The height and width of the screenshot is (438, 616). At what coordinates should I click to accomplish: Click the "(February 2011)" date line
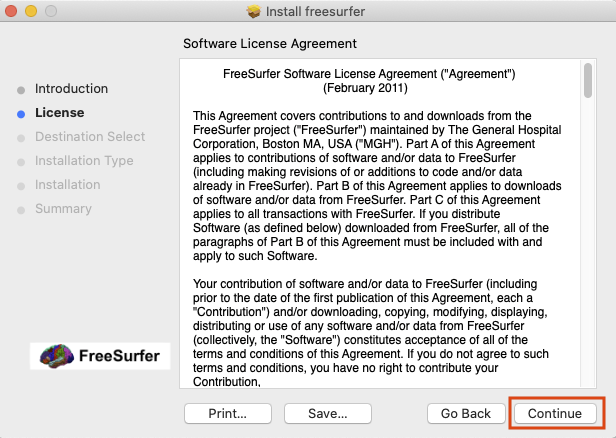(376, 87)
